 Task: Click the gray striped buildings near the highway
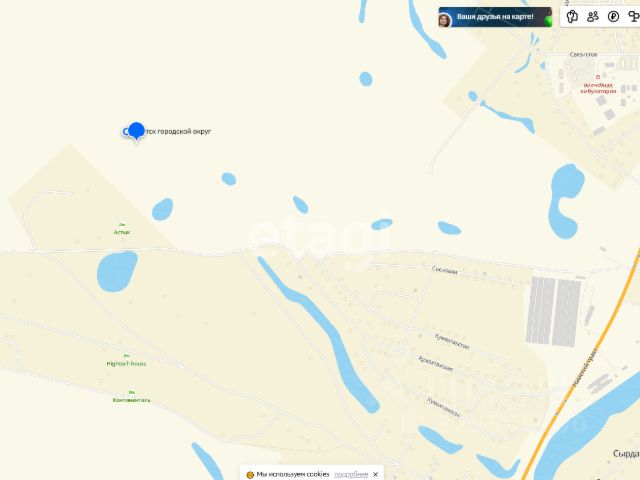tap(553, 311)
